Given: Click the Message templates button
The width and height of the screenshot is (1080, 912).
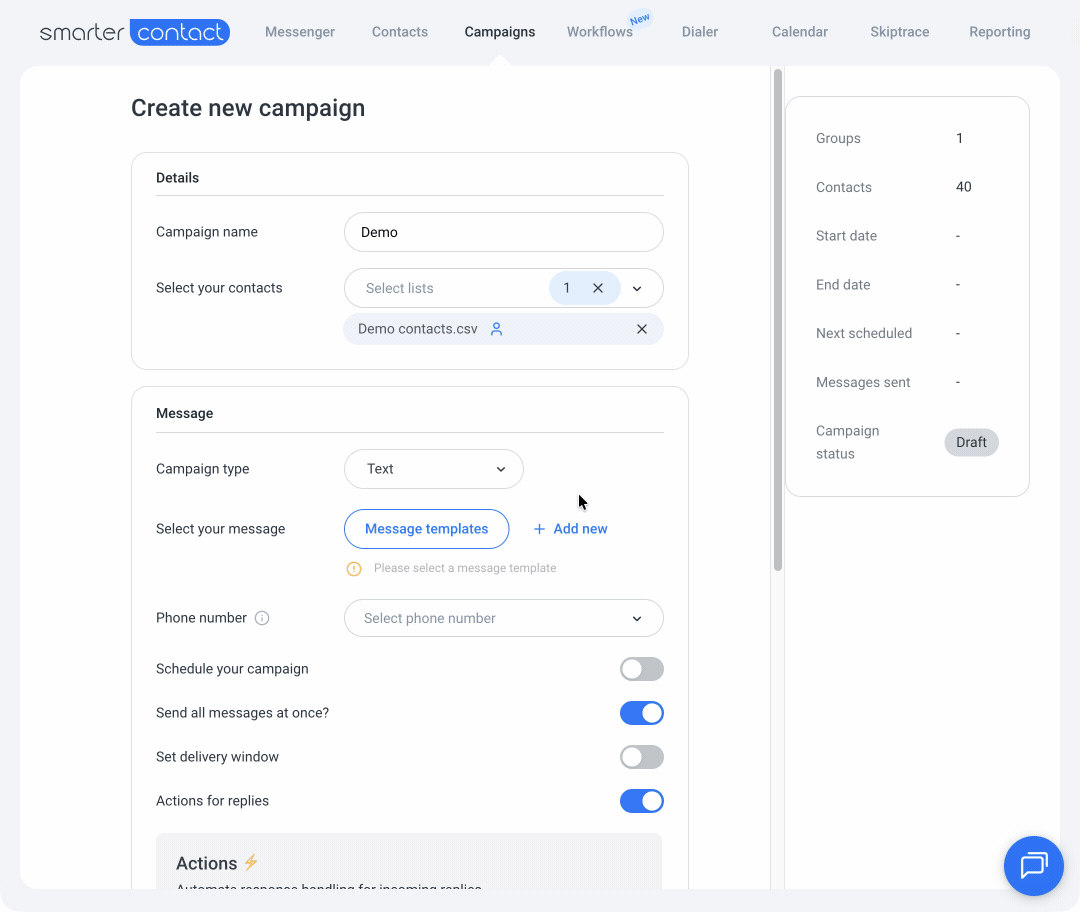Looking at the screenshot, I should [x=426, y=529].
